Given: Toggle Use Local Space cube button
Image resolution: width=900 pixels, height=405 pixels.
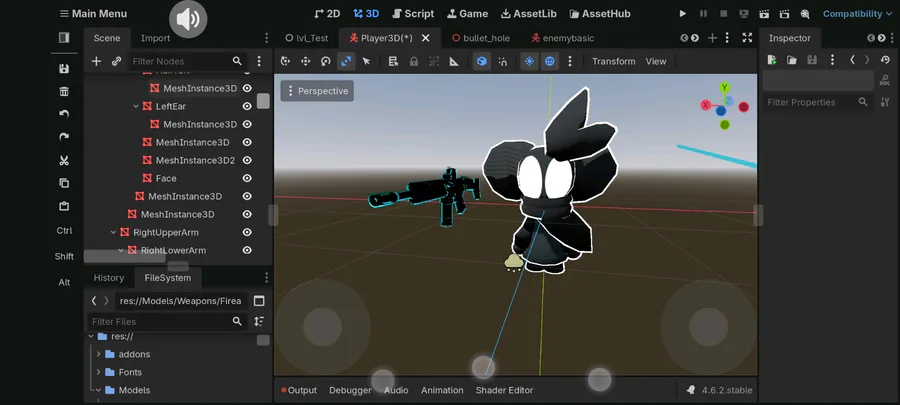Looking at the screenshot, I should [482, 61].
